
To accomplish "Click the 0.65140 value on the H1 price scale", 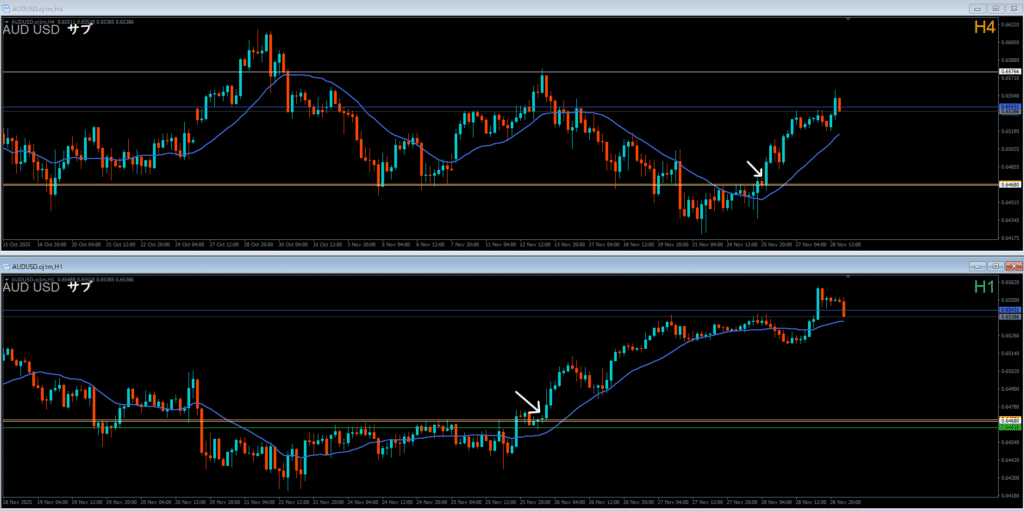I will click(1010, 354).
